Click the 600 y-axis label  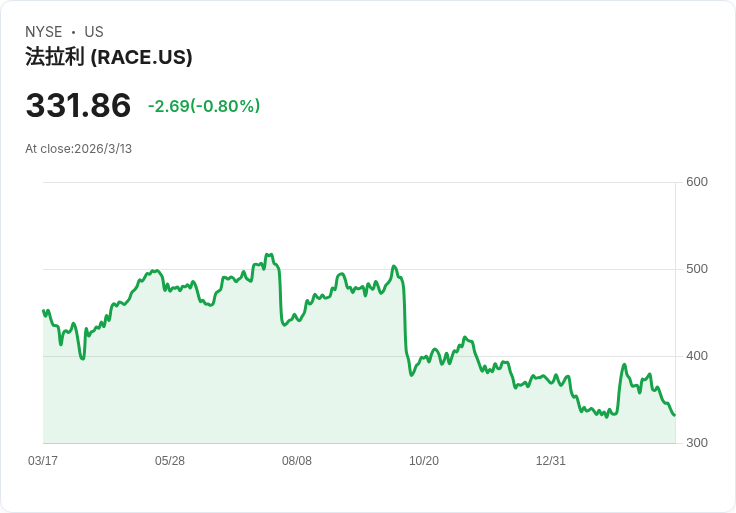[x=697, y=182]
